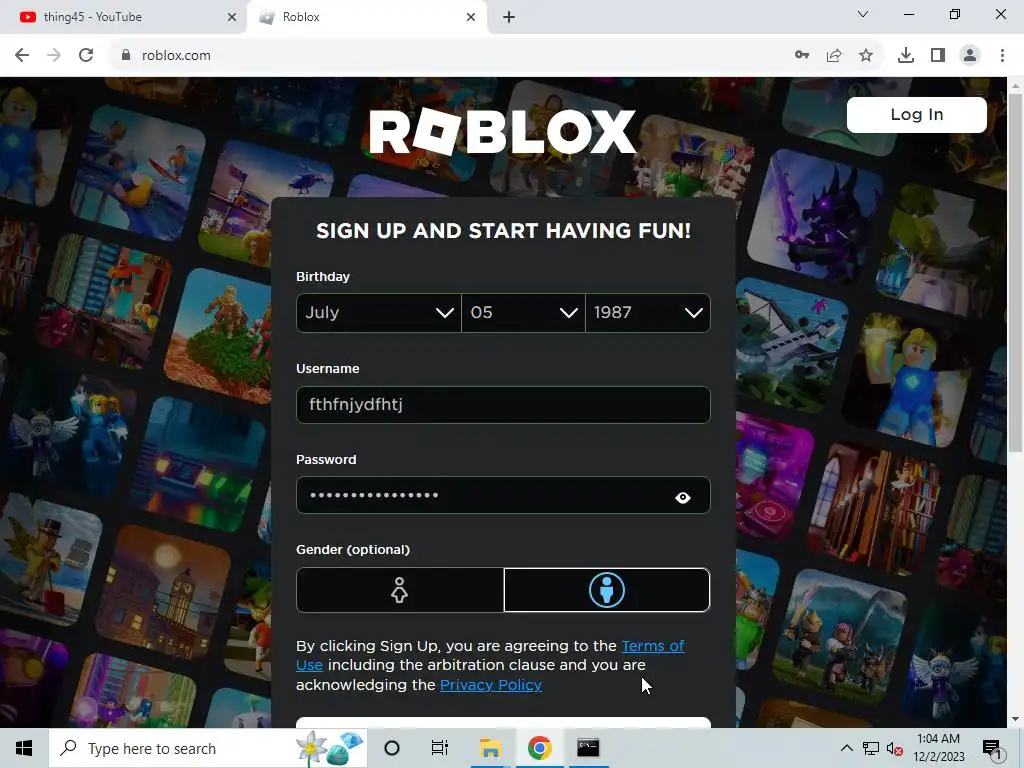Open Chrome downloads icon
This screenshot has width=1024, height=768.
point(906,56)
